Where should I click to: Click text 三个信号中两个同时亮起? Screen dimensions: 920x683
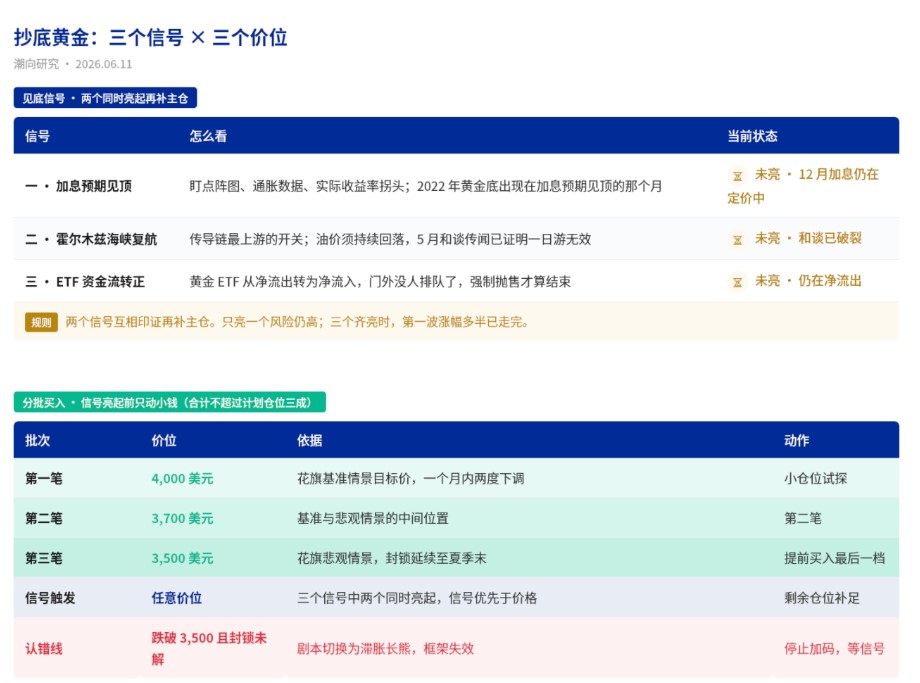pos(417,598)
